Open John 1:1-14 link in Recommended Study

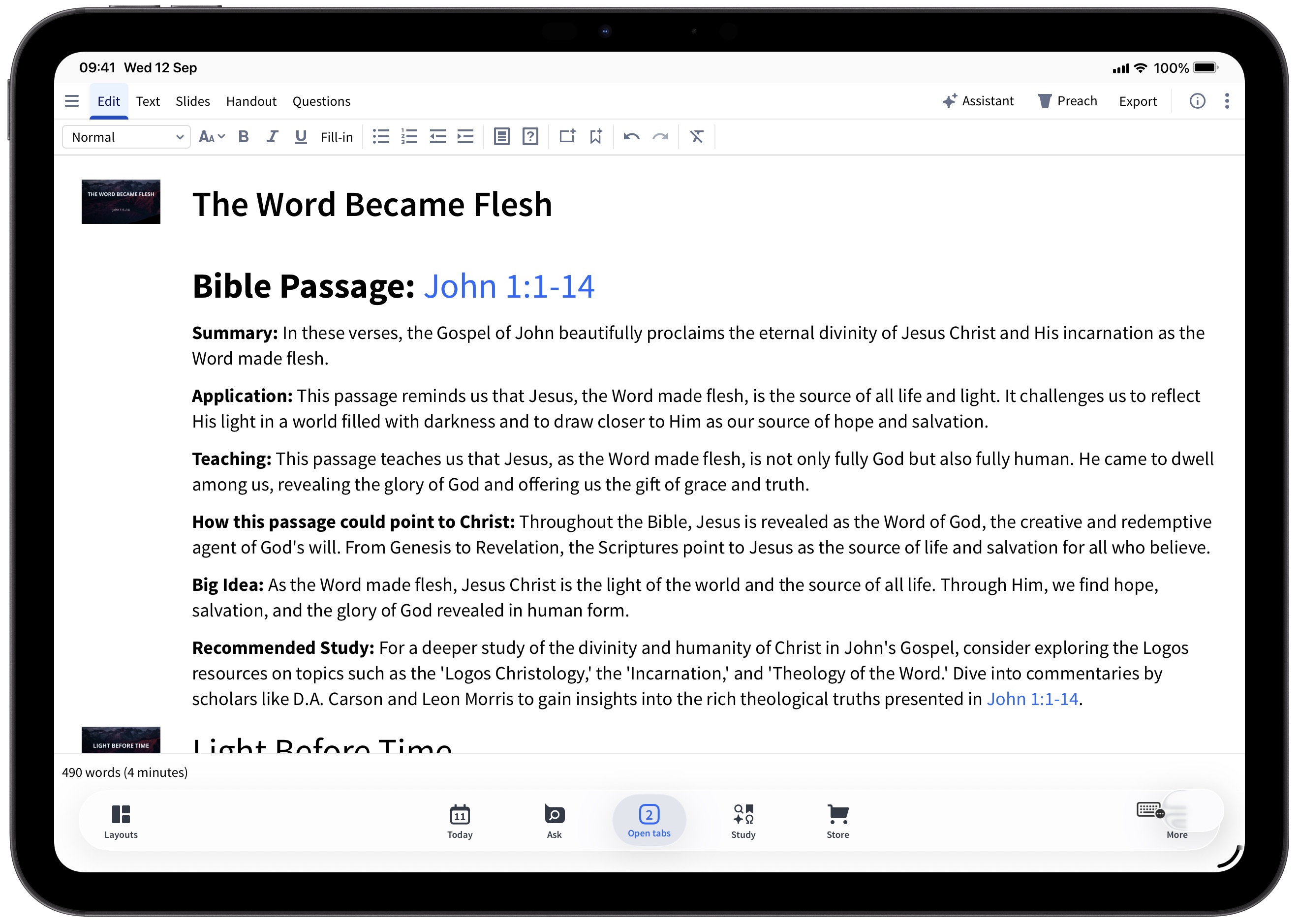pos(1033,699)
